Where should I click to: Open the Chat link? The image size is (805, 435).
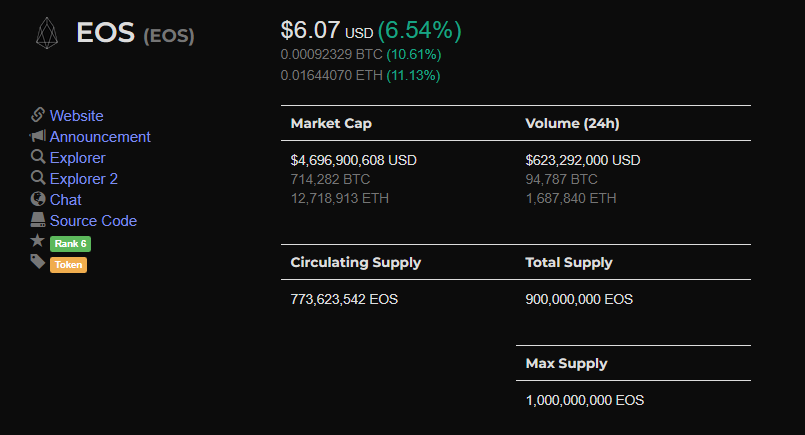[66, 200]
